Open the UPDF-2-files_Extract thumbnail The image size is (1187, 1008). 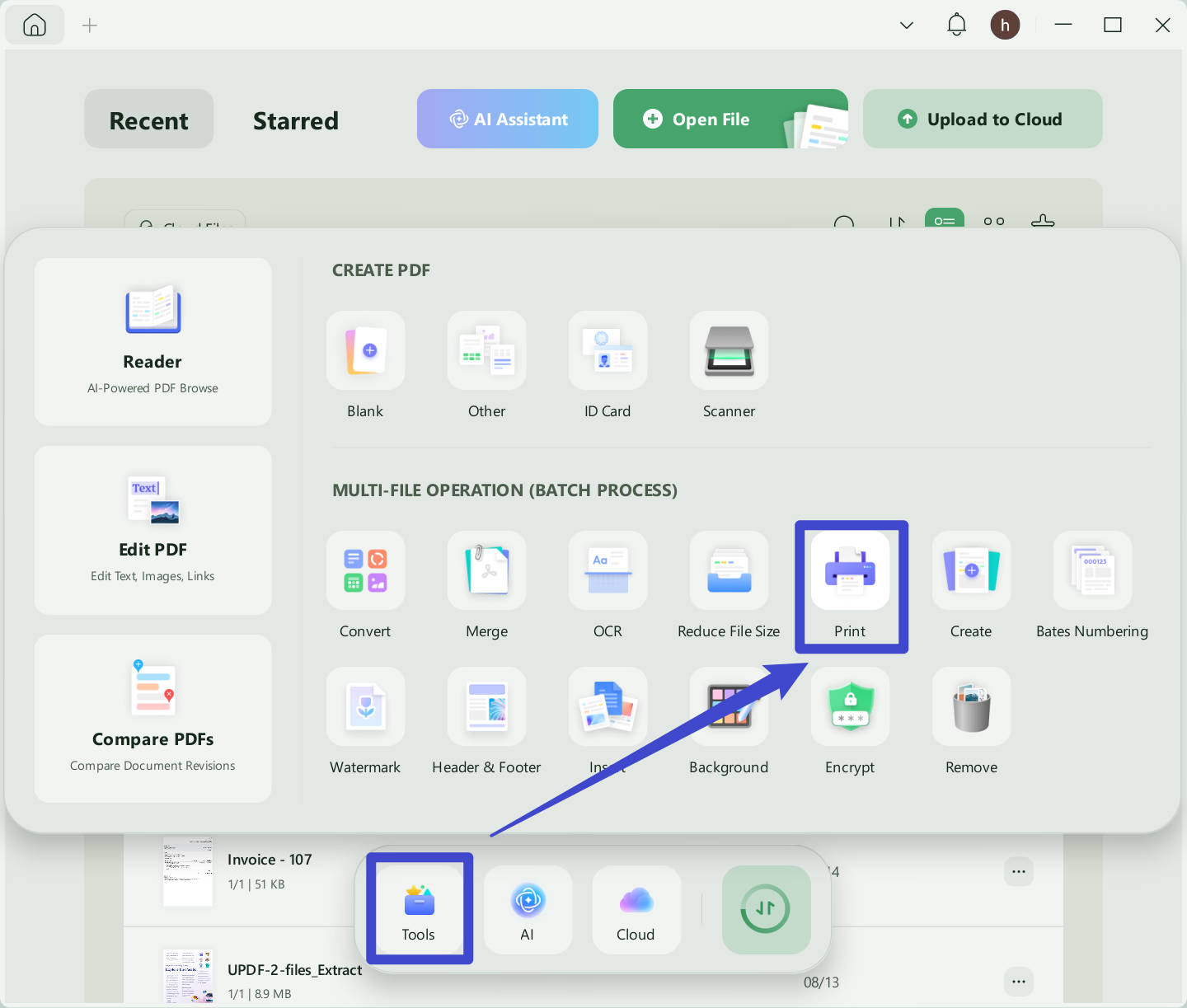188,976
